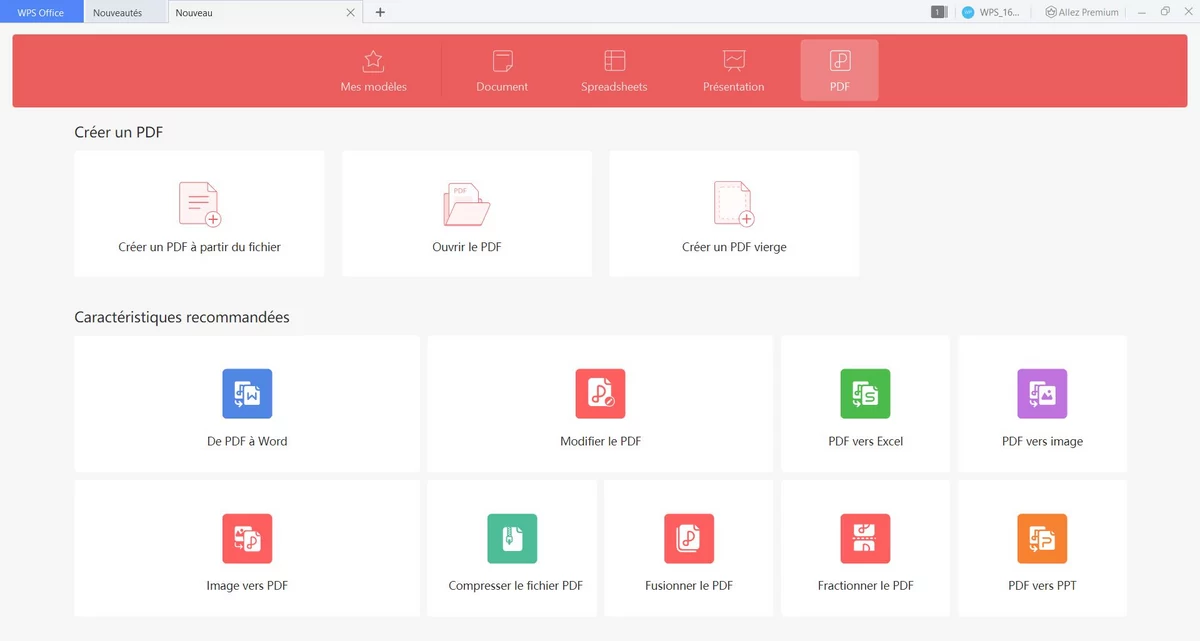Click Allez Premium text link

[1089, 13]
